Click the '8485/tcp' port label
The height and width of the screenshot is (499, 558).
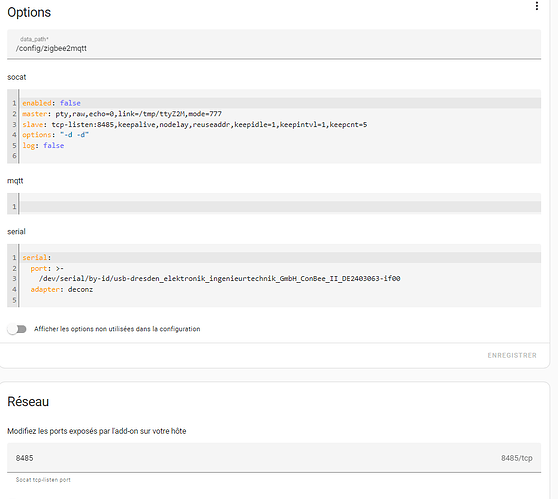click(x=517, y=458)
